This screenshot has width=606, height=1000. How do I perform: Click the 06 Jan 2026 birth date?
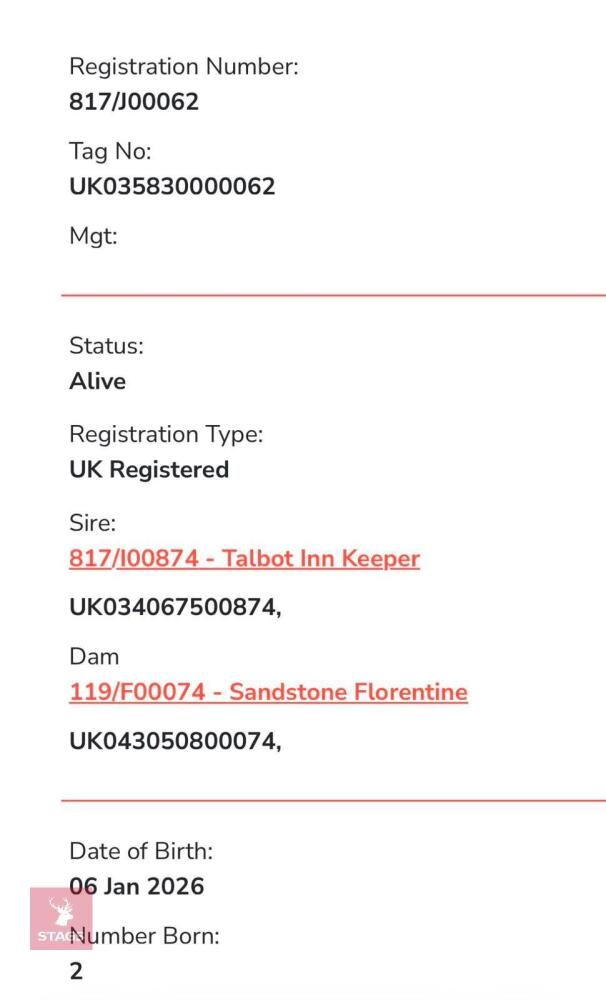(x=137, y=886)
